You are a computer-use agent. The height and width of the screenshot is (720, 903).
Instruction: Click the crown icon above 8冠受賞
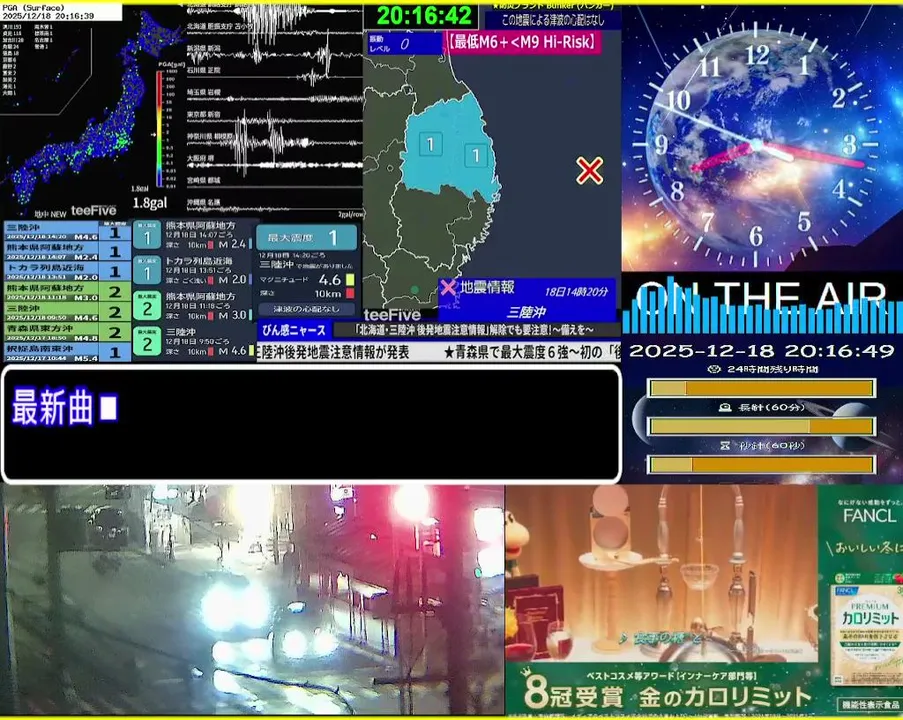pyautogui.click(x=525, y=672)
